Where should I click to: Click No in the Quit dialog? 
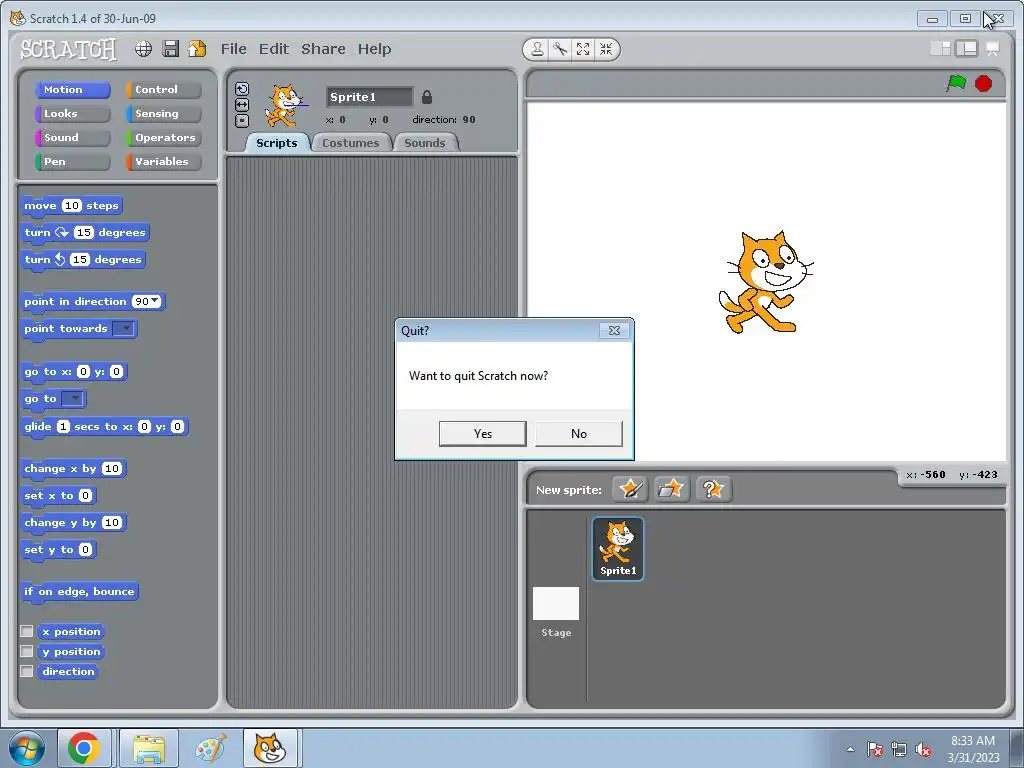pyautogui.click(x=579, y=434)
